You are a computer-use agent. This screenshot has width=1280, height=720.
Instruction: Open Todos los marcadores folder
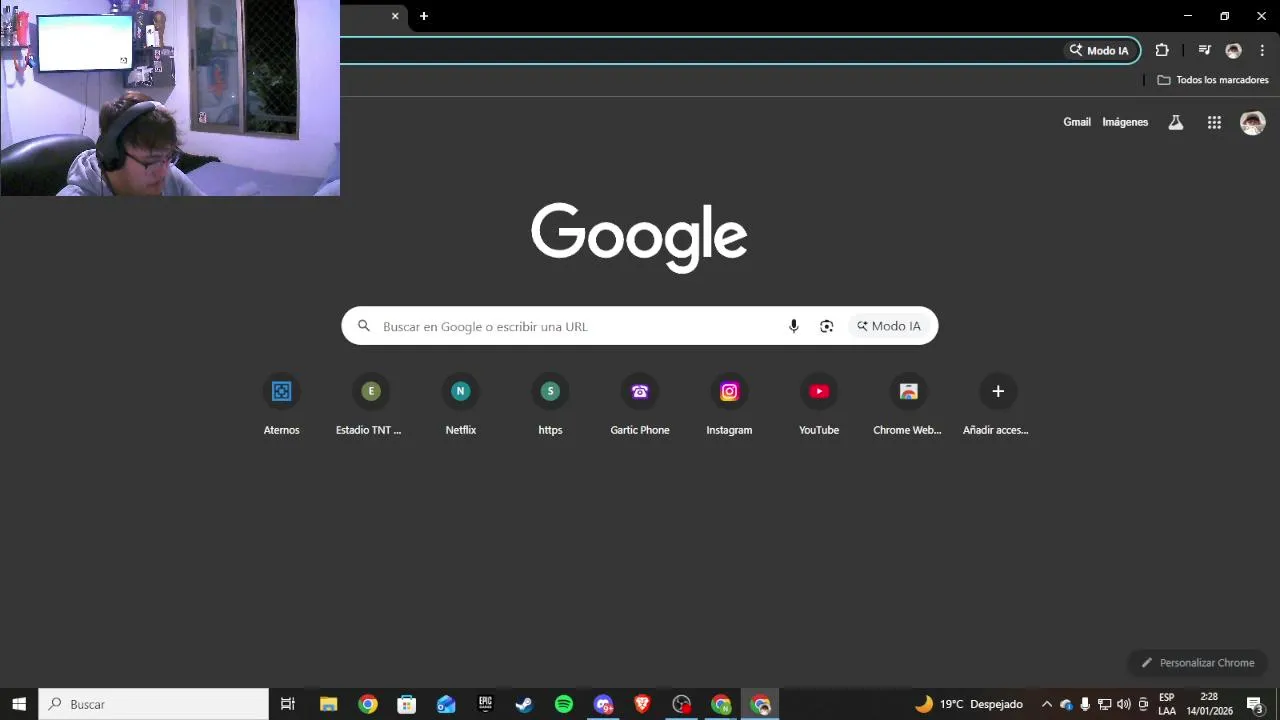click(1213, 80)
